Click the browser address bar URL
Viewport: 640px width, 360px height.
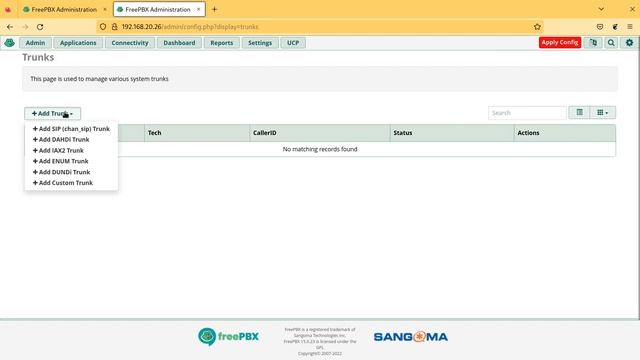(x=190, y=27)
